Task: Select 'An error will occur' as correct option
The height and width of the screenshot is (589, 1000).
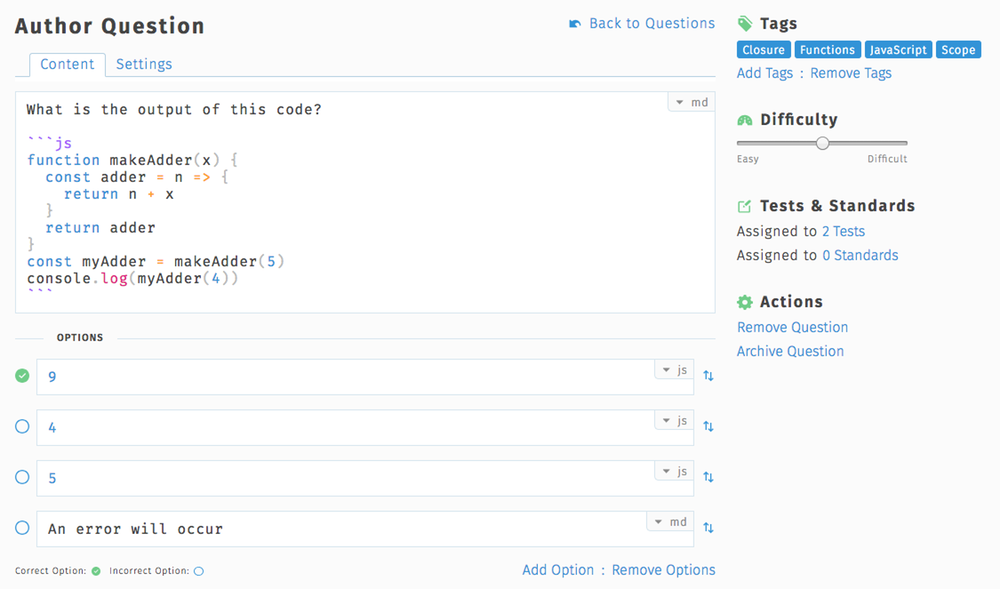Action: pyautogui.click(x=23, y=528)
